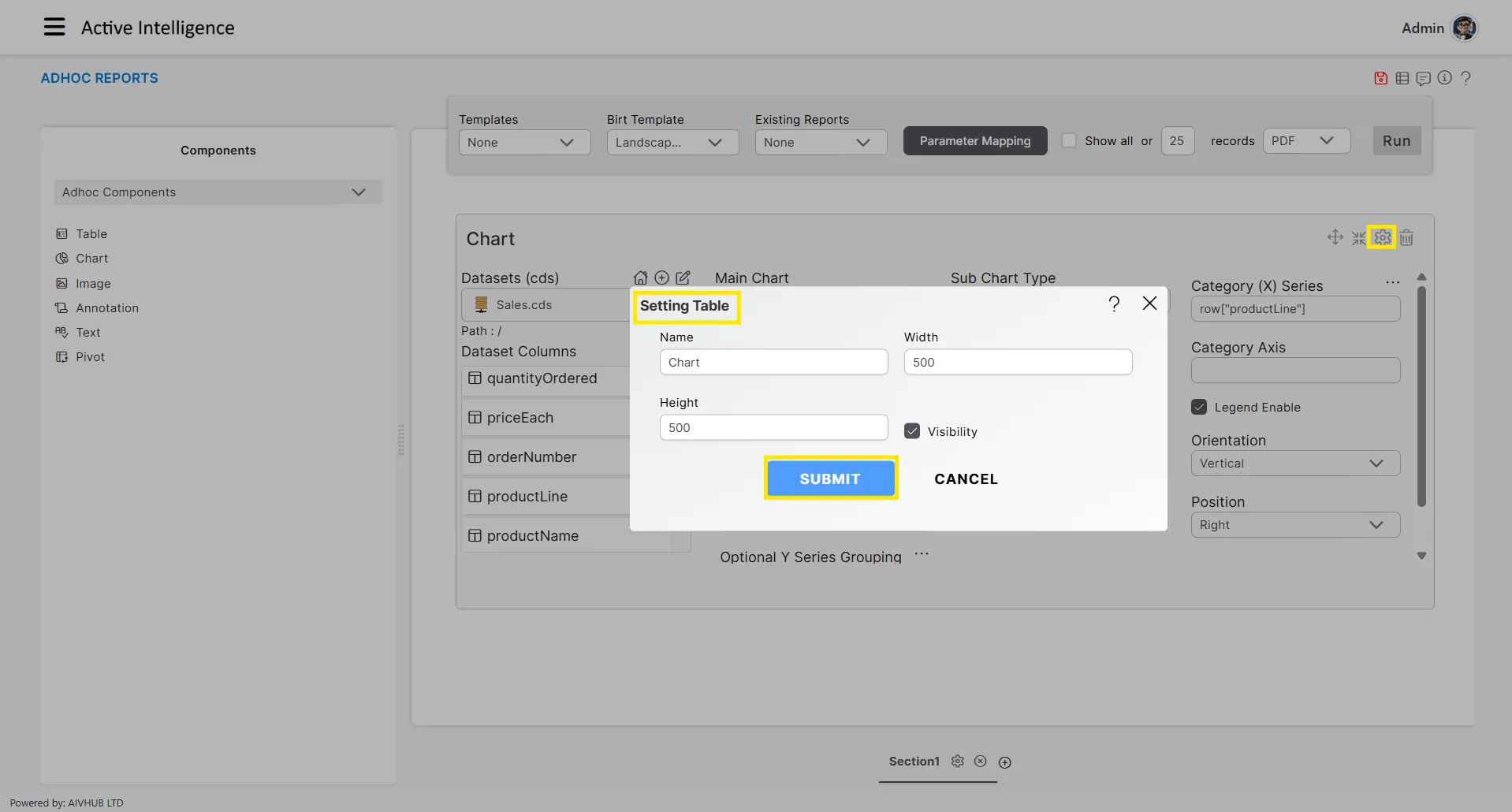The width and height of the screenshot is (1512, 812).
Task: Click the edit dataset pencil icon
Action: pos(683,277)
